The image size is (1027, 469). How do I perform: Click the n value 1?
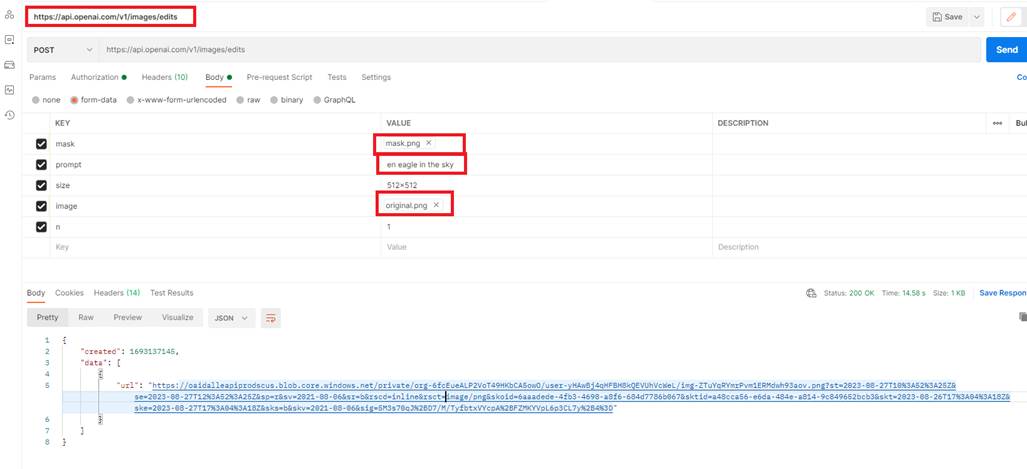tap(389, 227)
